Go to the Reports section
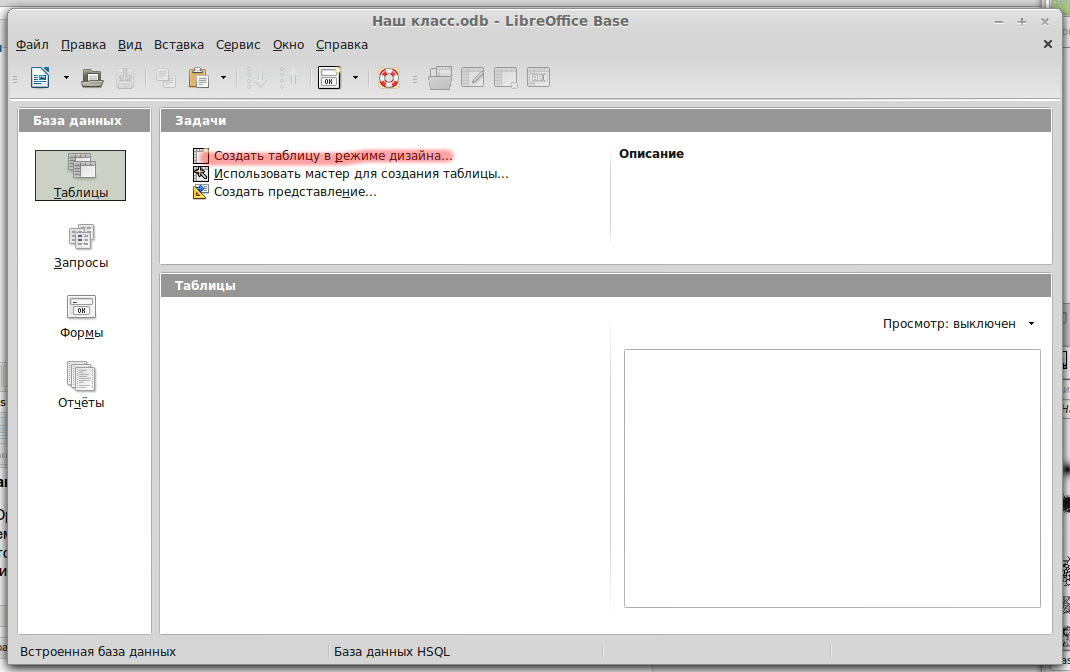1070x672 pixels. click(81, 386)
